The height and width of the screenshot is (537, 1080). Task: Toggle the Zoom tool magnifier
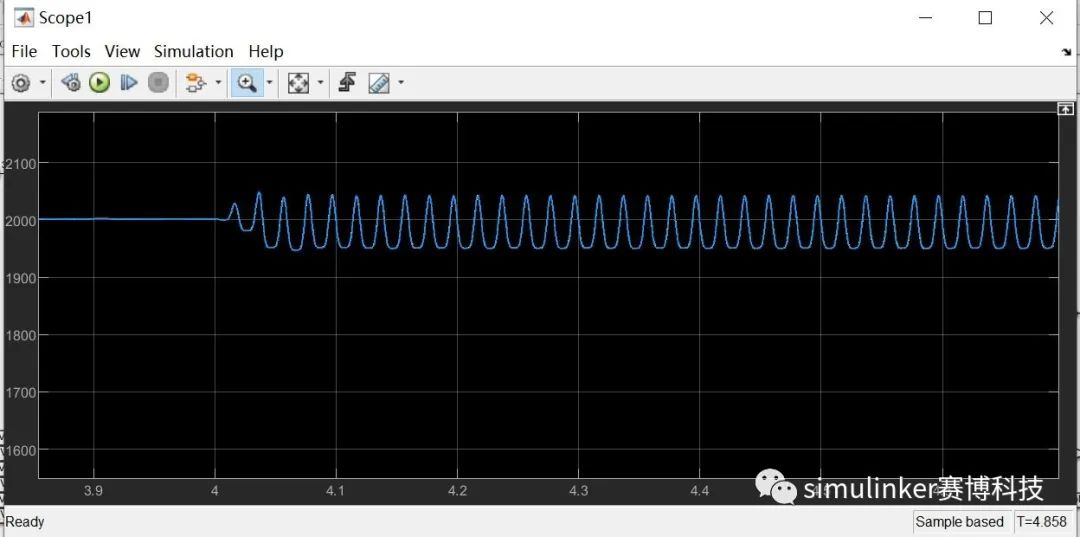(x=247, y=83)
